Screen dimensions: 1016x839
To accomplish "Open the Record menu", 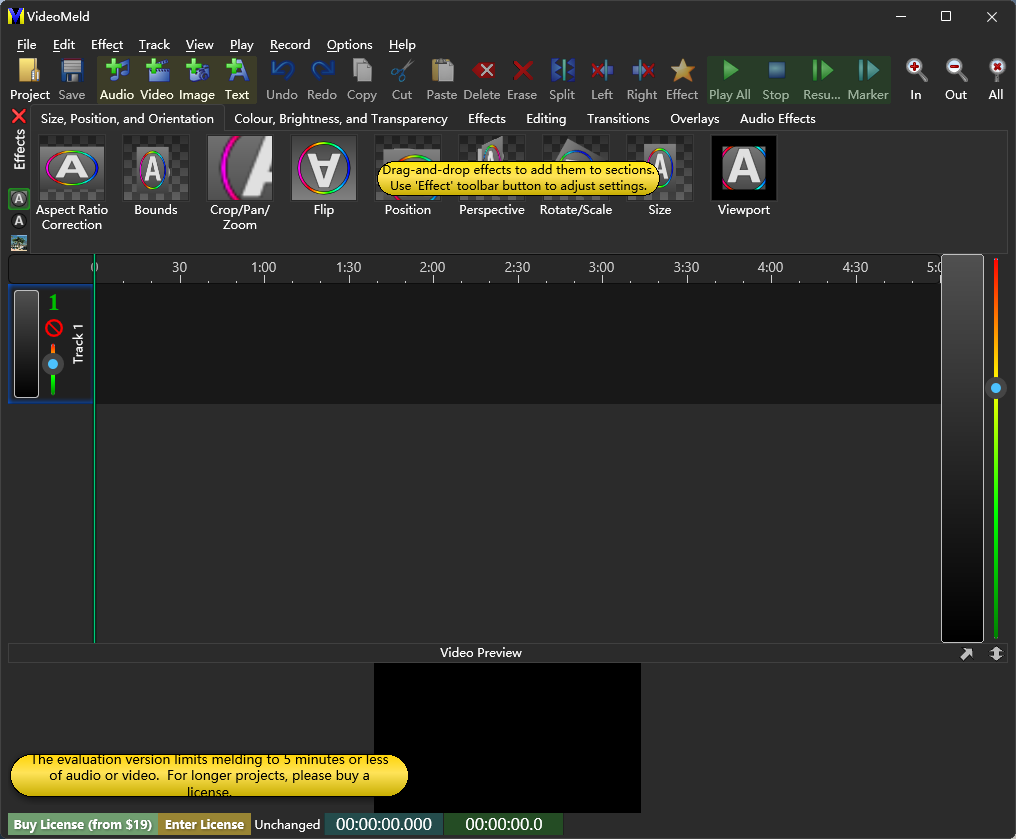I will [290, 45].
